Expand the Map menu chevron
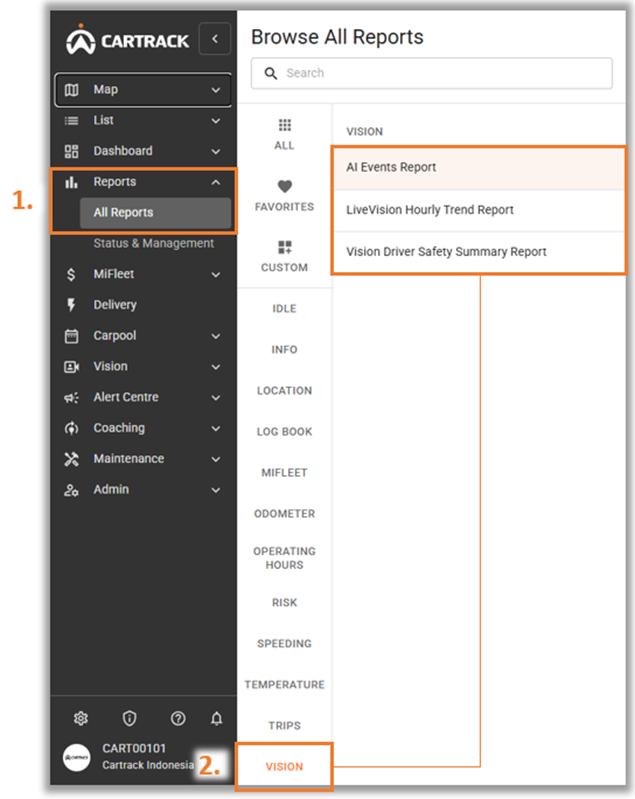635x799 pixels. pos(216,90)
